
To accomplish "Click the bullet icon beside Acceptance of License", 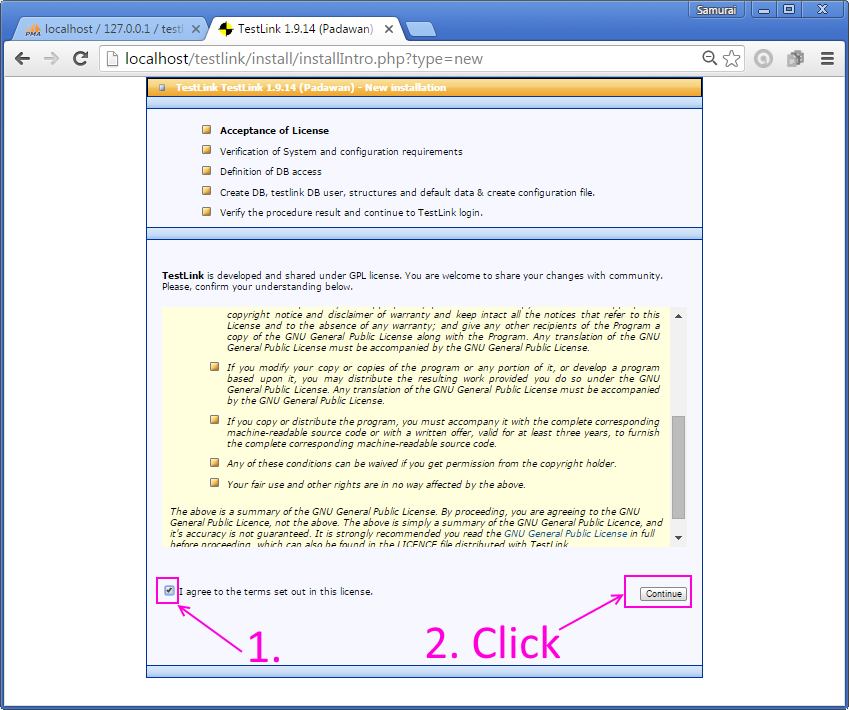I will click(206, 129).
